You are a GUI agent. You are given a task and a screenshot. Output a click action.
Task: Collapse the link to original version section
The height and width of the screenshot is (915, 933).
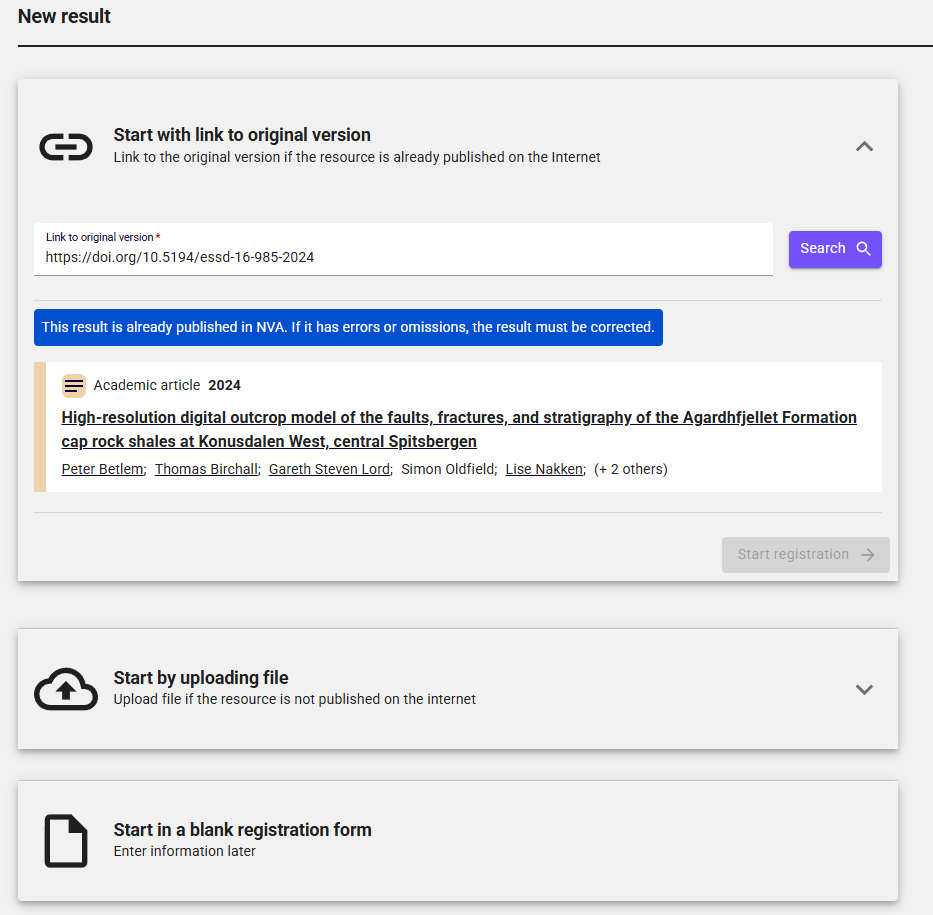[864, 147]
